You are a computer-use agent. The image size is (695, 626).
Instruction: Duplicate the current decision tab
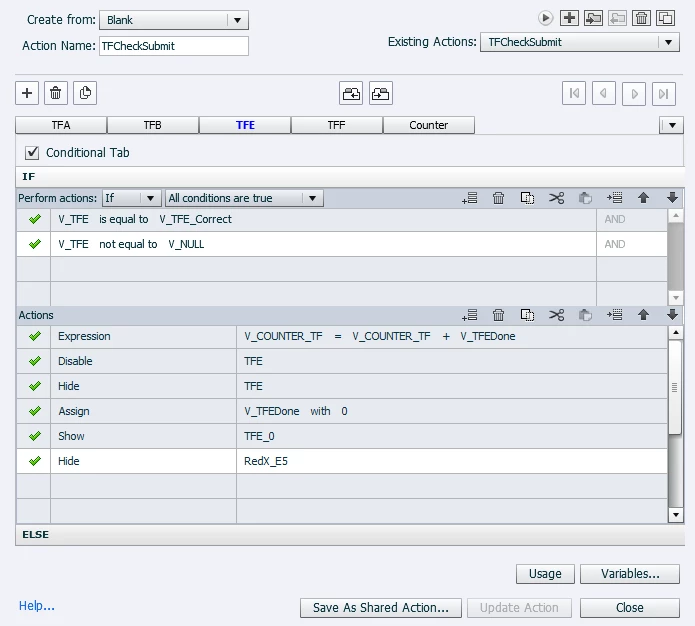pyautogui.click(x=85, y=93)
